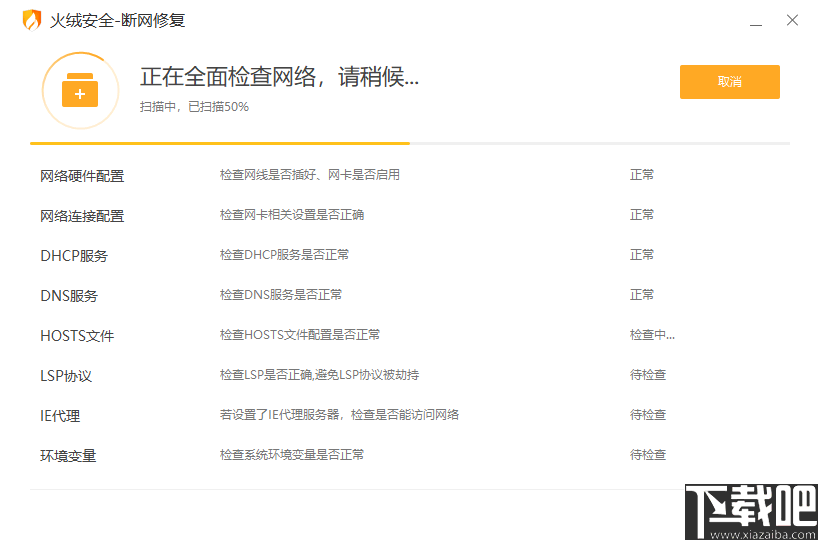Click the Huorong shield logo icon

tap(32, 20)
